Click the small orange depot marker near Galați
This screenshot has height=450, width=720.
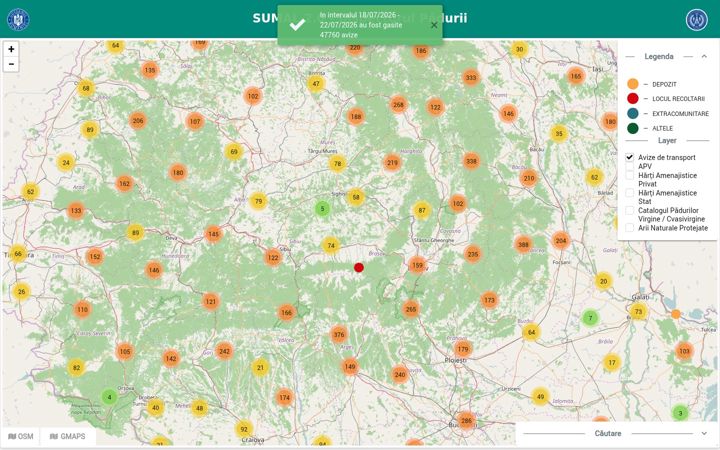(x=675, y=314)
